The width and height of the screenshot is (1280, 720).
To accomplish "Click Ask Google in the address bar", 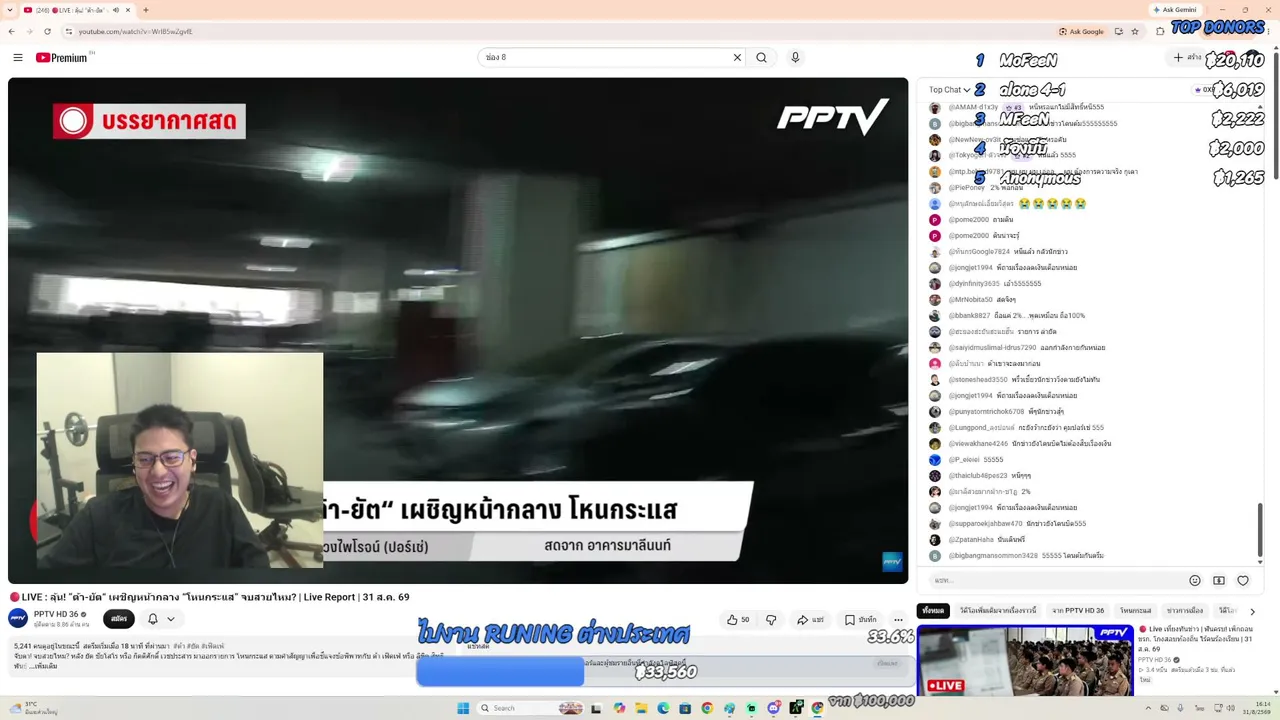I will [x=1082, y=31].
